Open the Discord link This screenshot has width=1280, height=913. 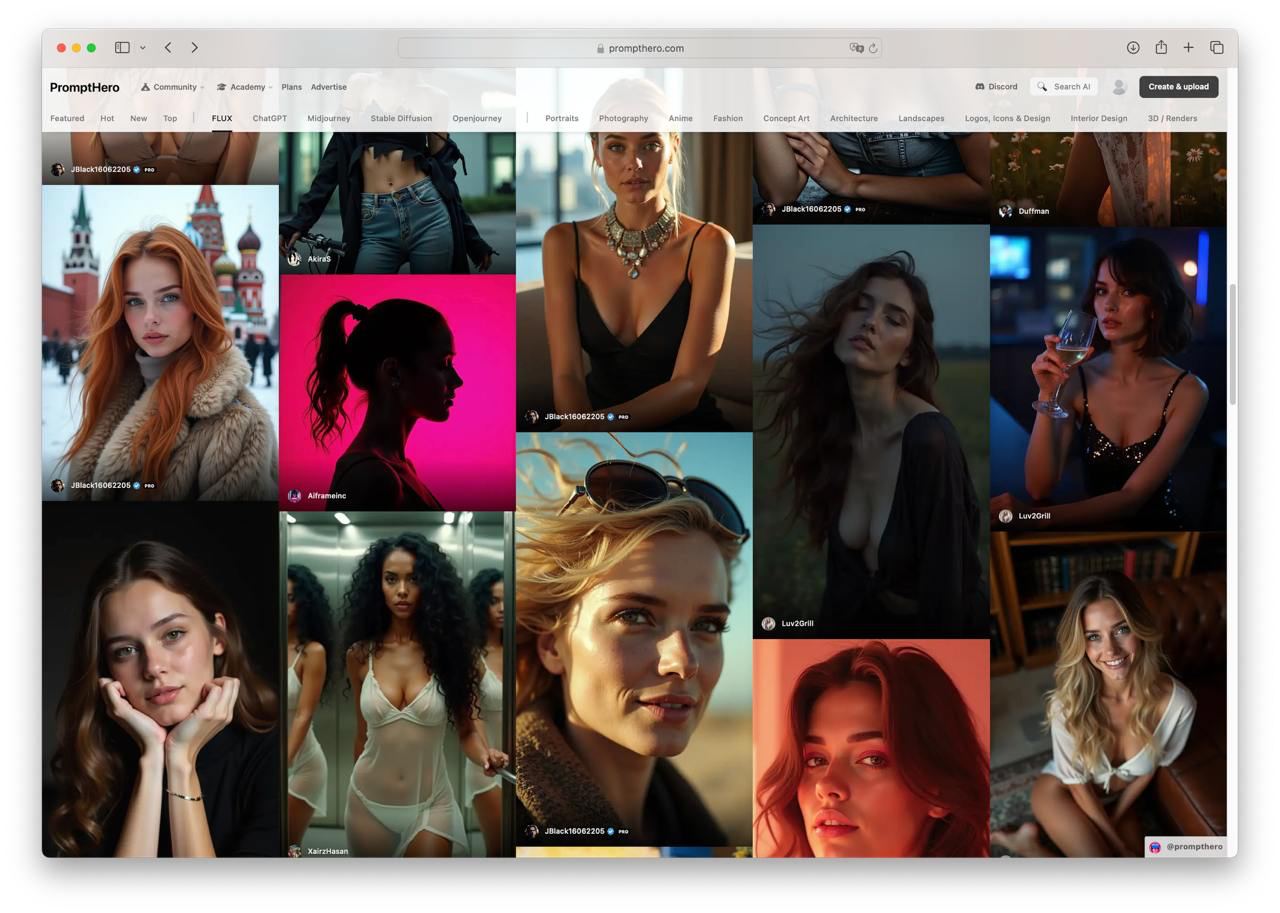pyautogui.click(x=996, y=87)
